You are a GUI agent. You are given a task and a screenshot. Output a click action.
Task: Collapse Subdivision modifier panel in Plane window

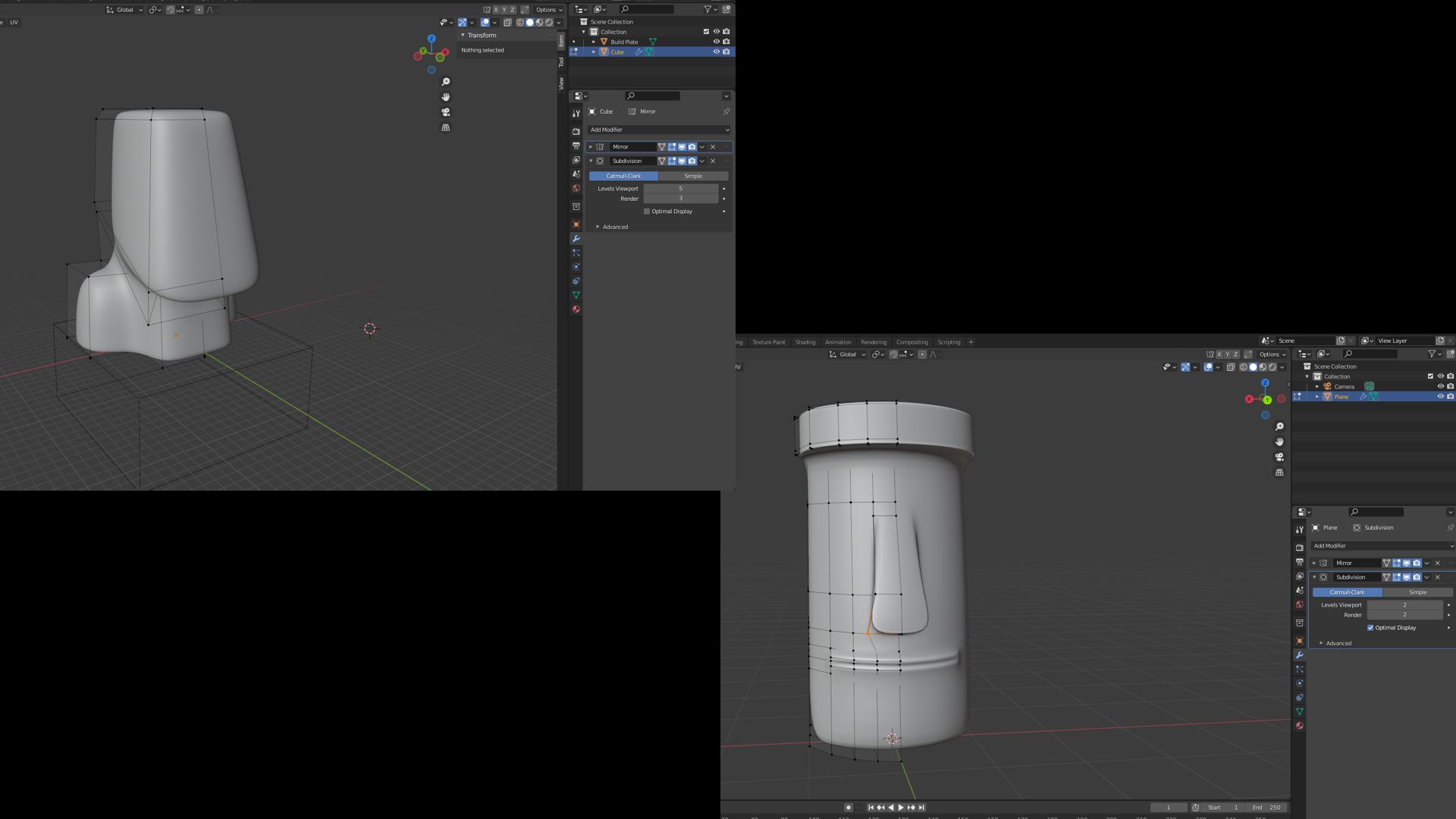1314,577
